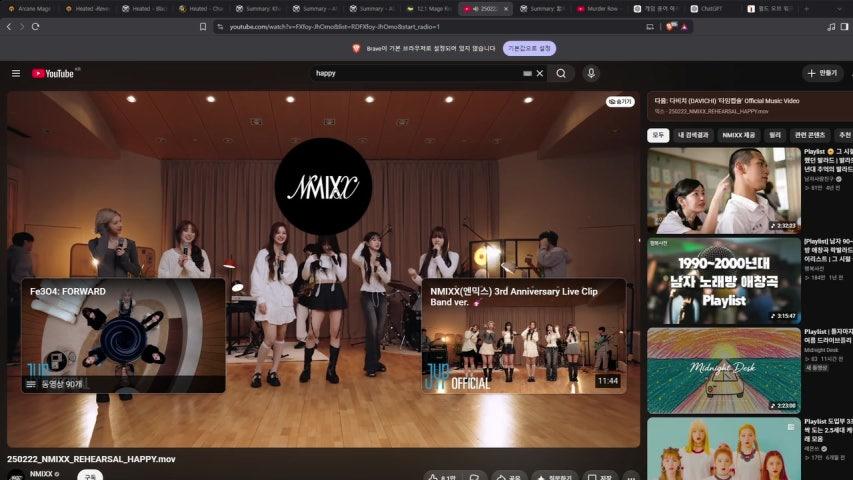Click the cast/screen icon in address bar

pyautogui.click(x=650, y=27)
